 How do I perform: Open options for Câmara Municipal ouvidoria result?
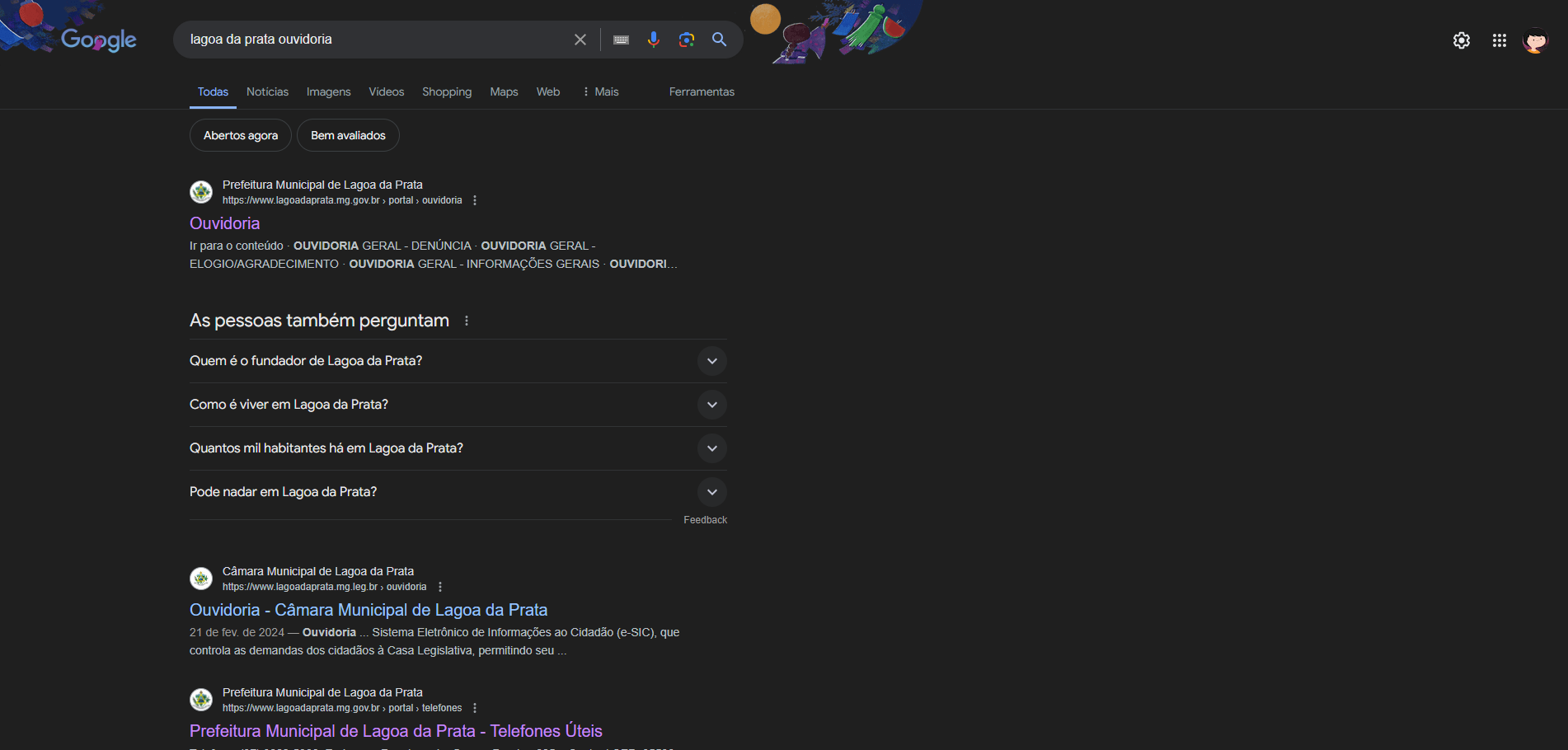(440, 587)
